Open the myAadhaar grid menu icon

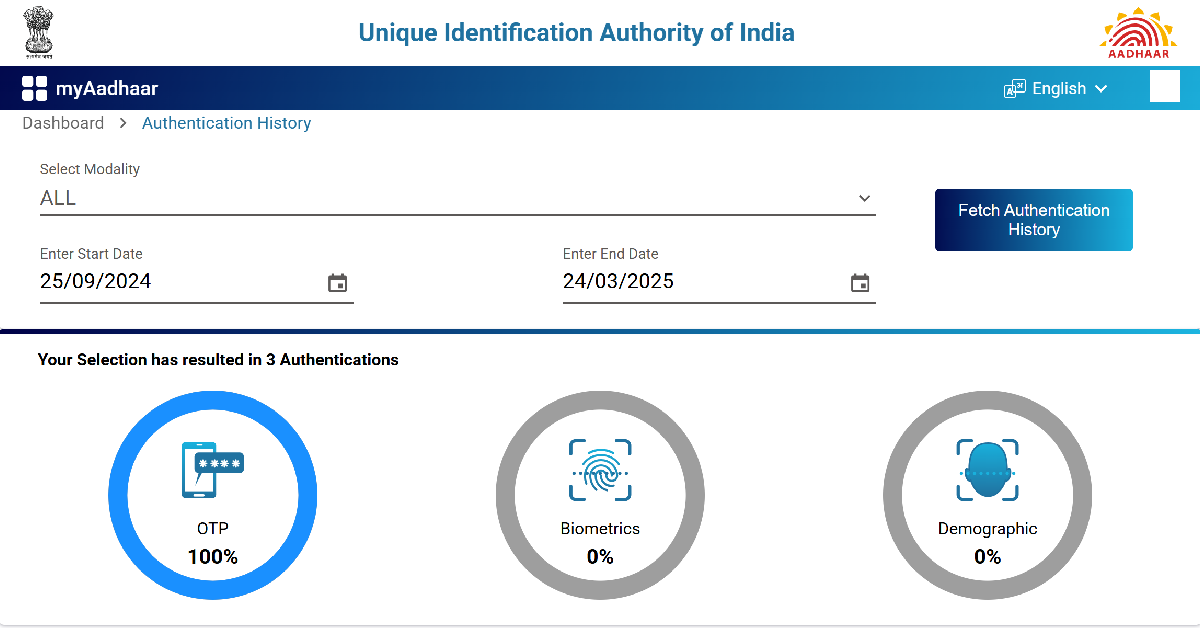[x=35, y=88]
